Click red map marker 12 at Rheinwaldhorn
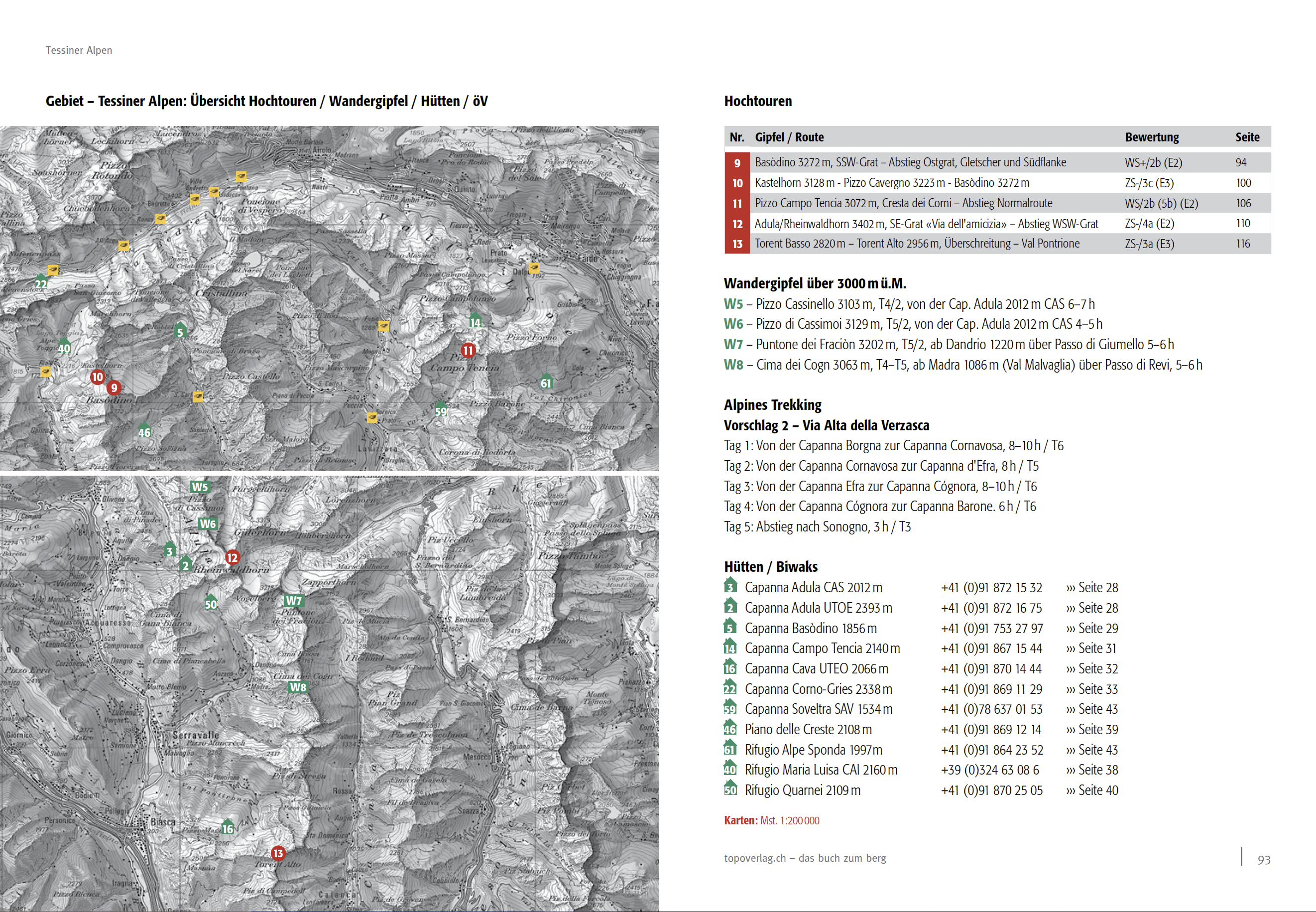 point(232,558)
